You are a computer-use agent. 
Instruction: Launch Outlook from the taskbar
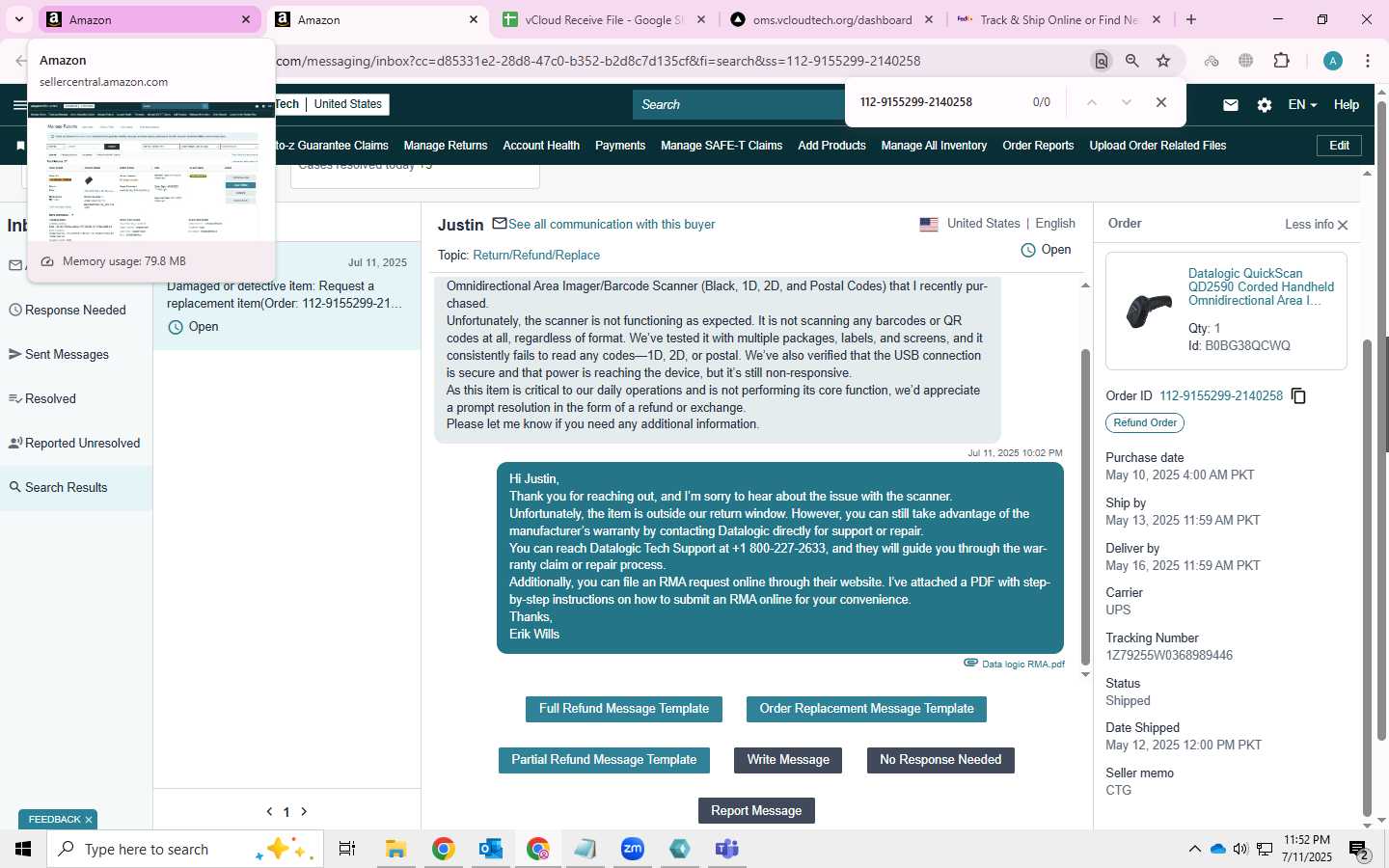coord(491,849)
